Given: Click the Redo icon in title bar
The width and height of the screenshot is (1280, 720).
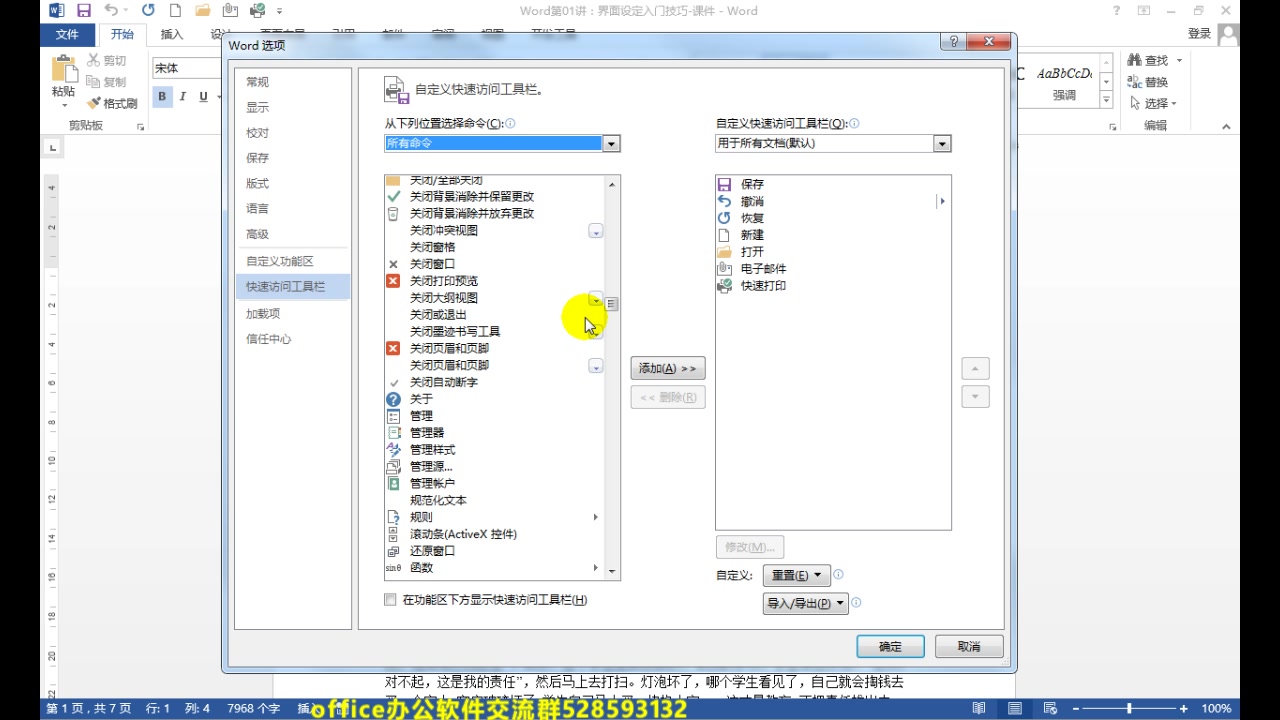Looking at the screenshot, I should (148, 11).
